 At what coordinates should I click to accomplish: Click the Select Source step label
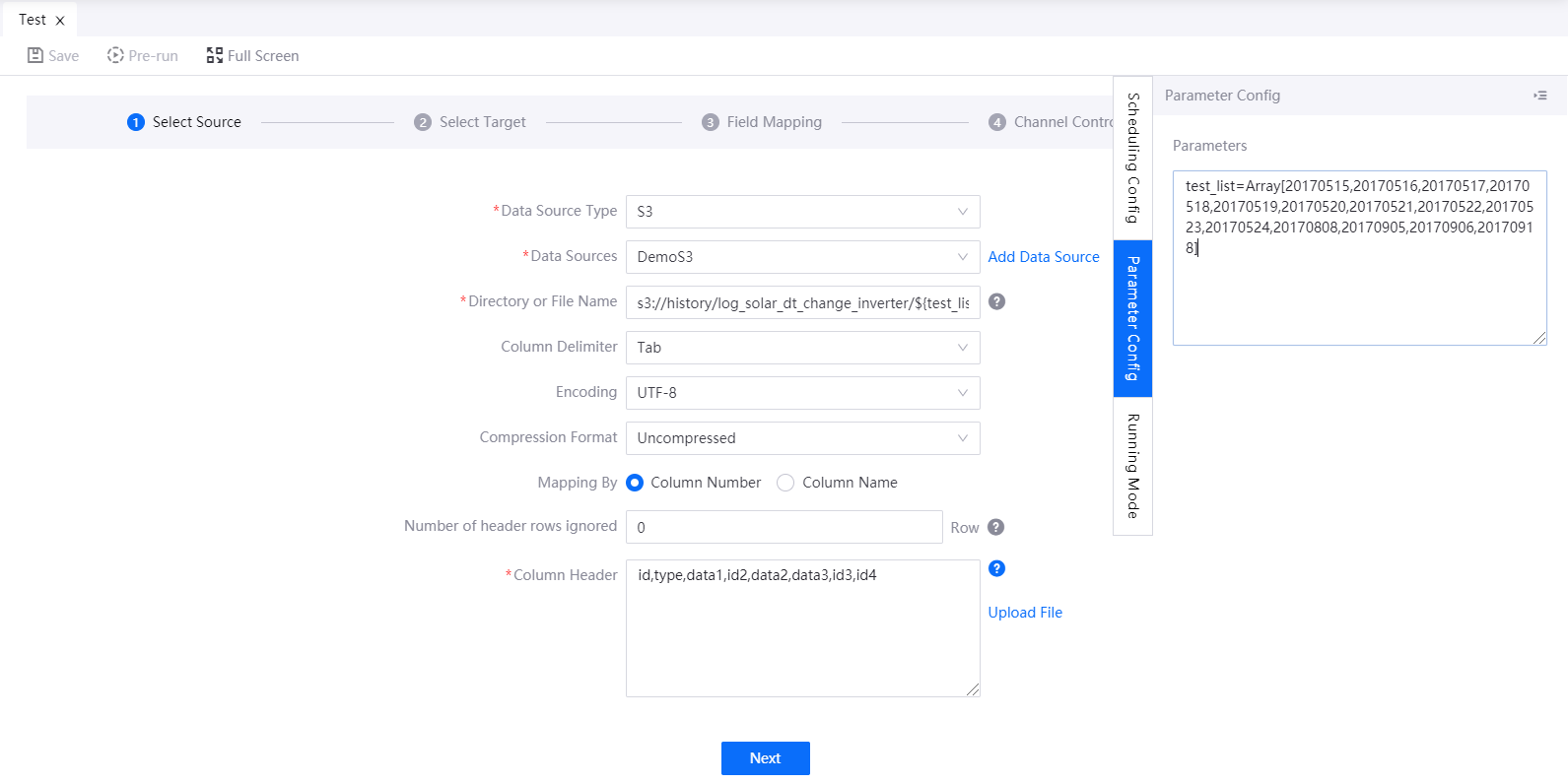click(197, 122)
